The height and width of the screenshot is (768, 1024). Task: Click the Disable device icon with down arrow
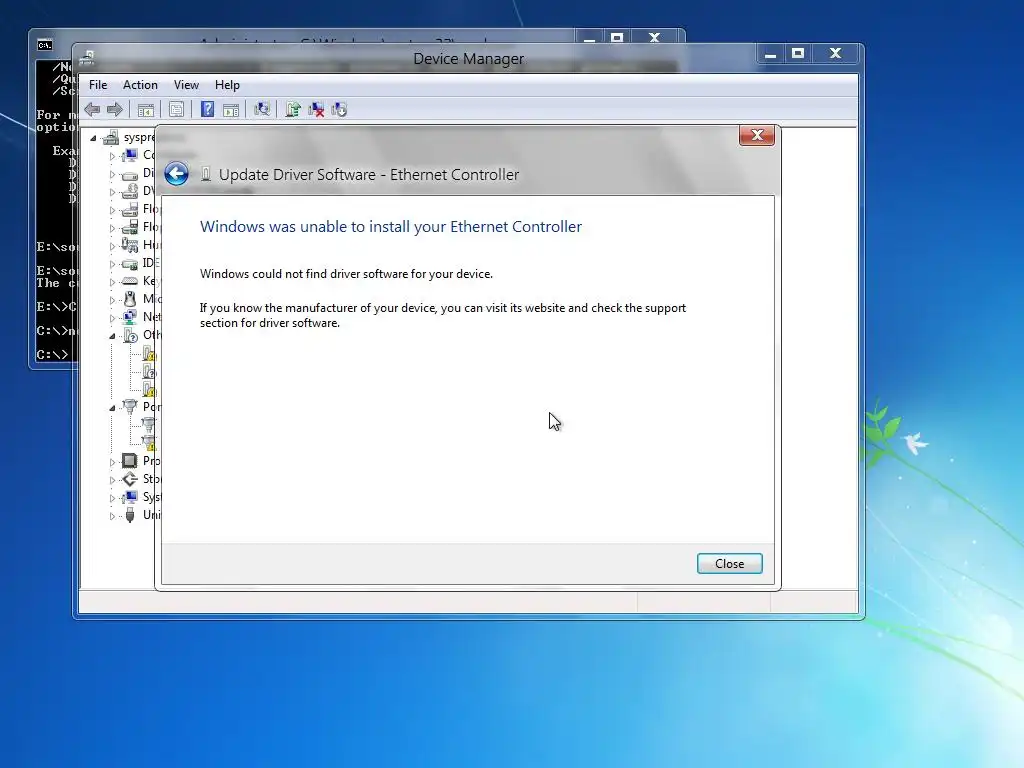tap(339, 110)
